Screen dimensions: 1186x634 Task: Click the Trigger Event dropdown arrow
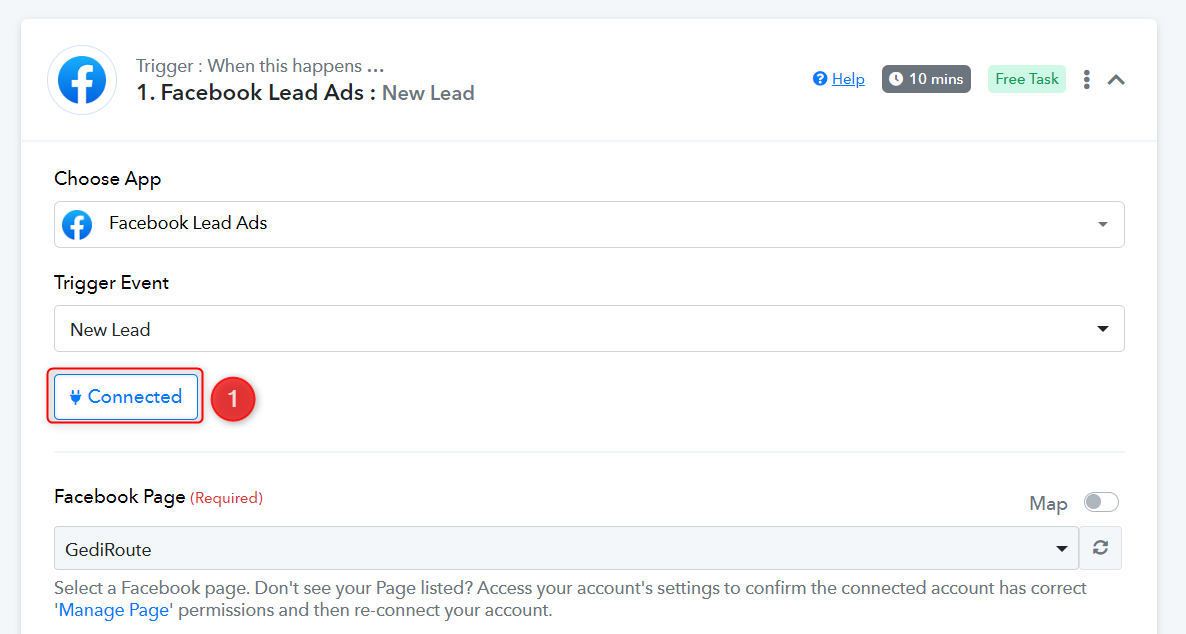[x=1103, y=328]
